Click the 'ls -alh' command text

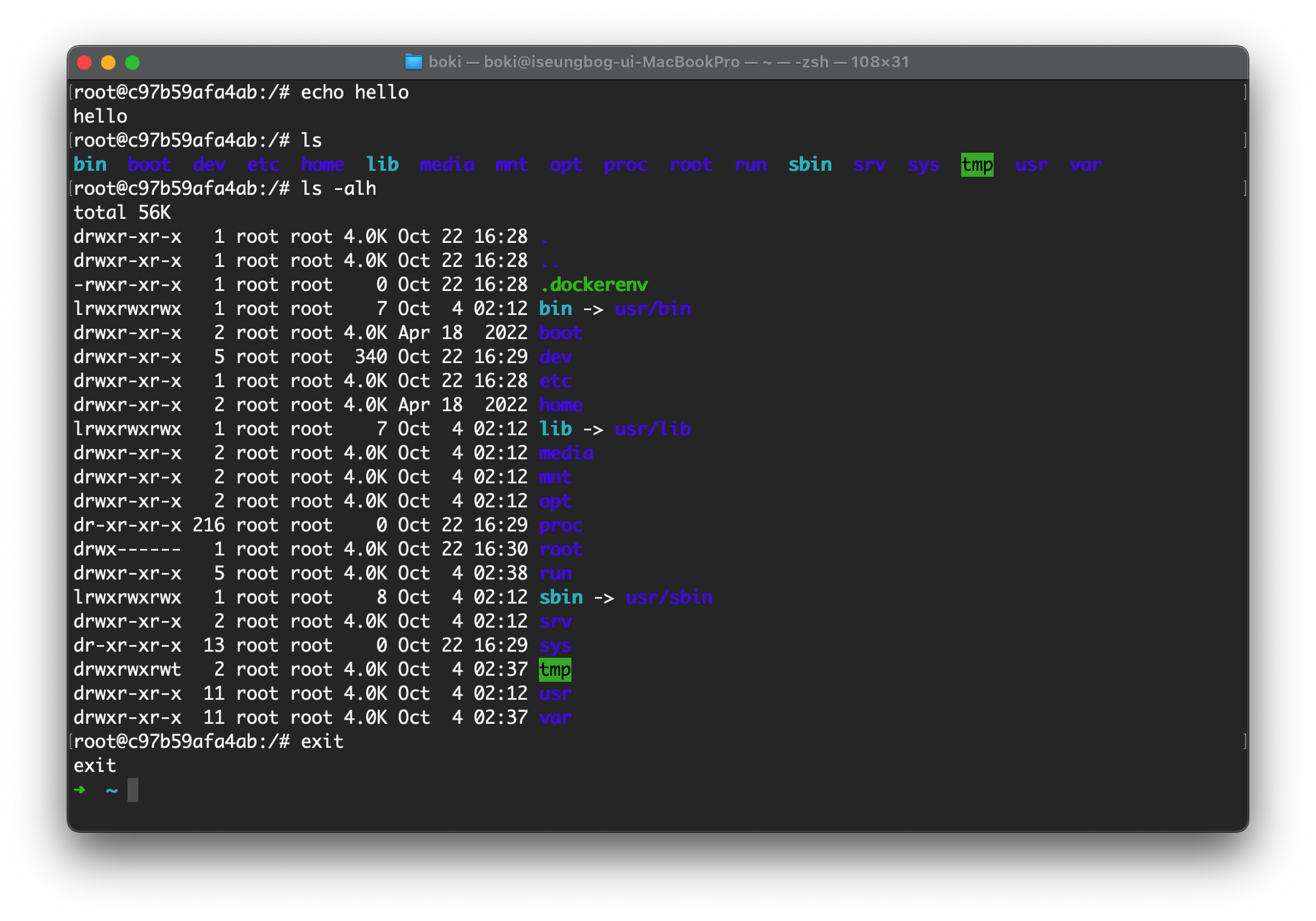338,189
